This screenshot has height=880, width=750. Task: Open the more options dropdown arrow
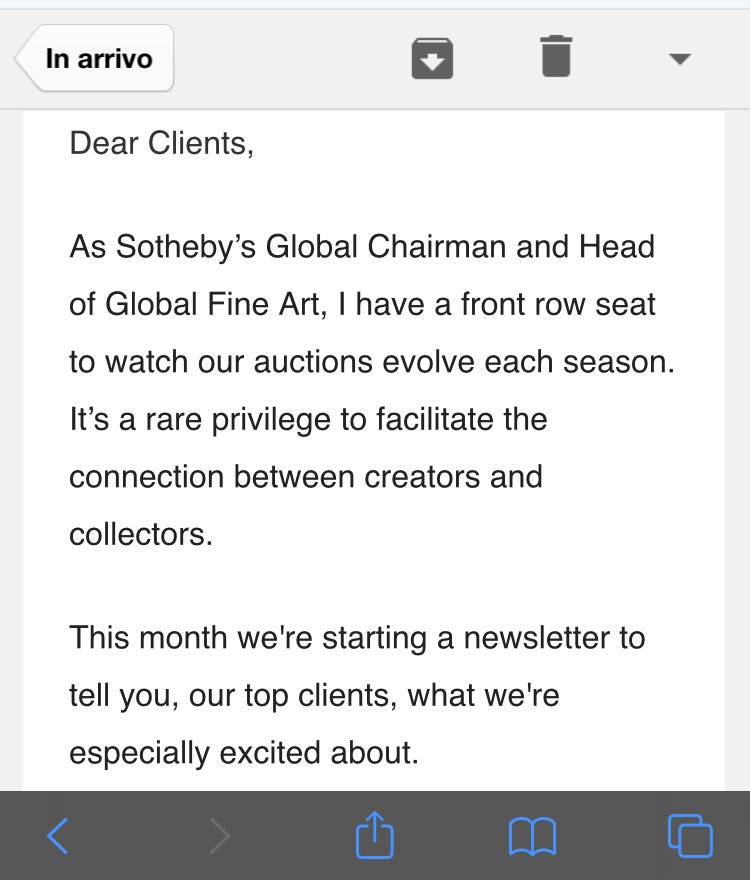(680, 58)
